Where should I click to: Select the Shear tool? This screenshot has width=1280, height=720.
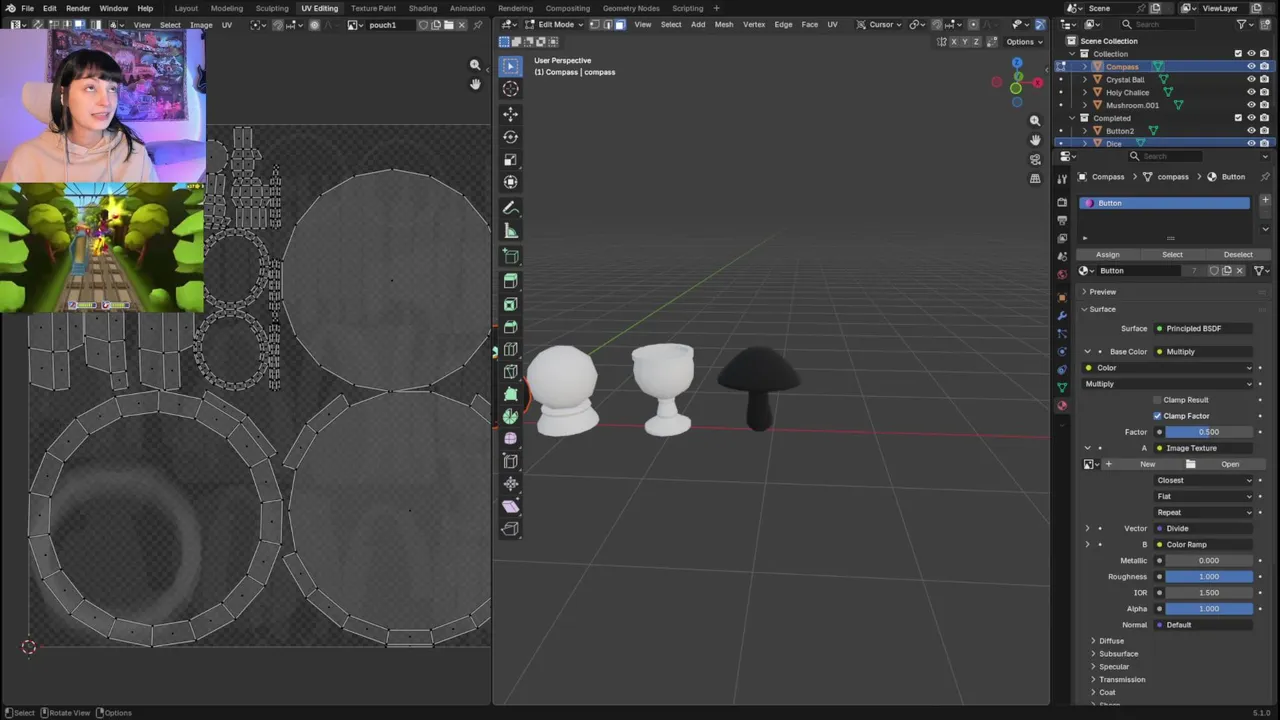pyautogui.click(x=510, y=506)
